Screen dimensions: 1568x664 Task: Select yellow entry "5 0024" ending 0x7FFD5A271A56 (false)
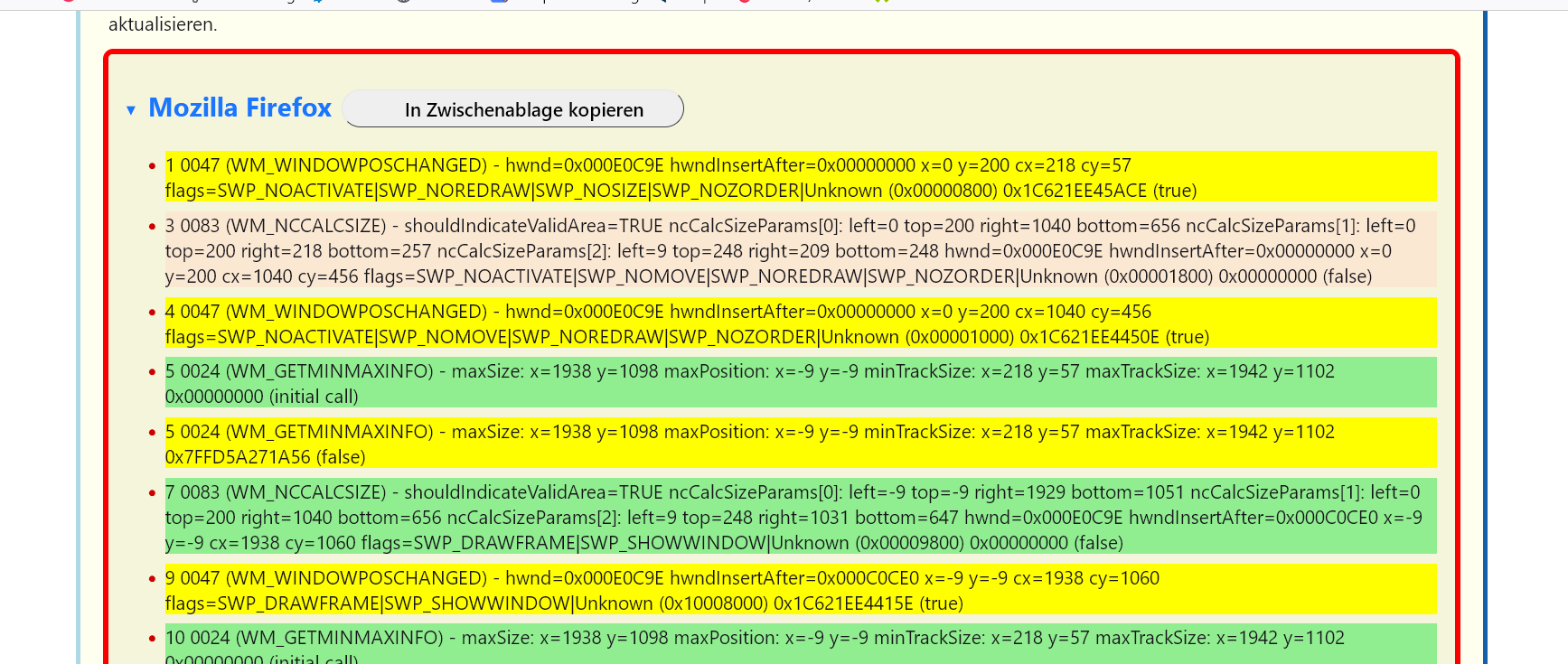click(x=800, y=444)
